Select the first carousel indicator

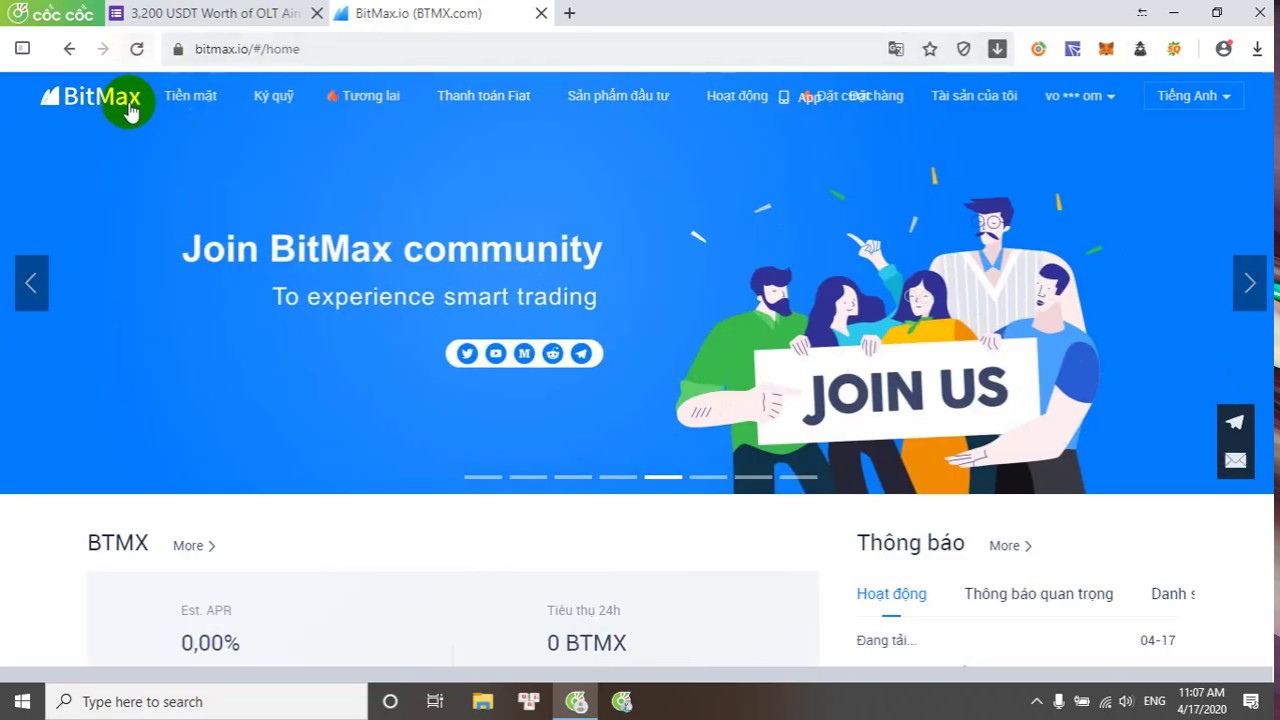[483, 477]
